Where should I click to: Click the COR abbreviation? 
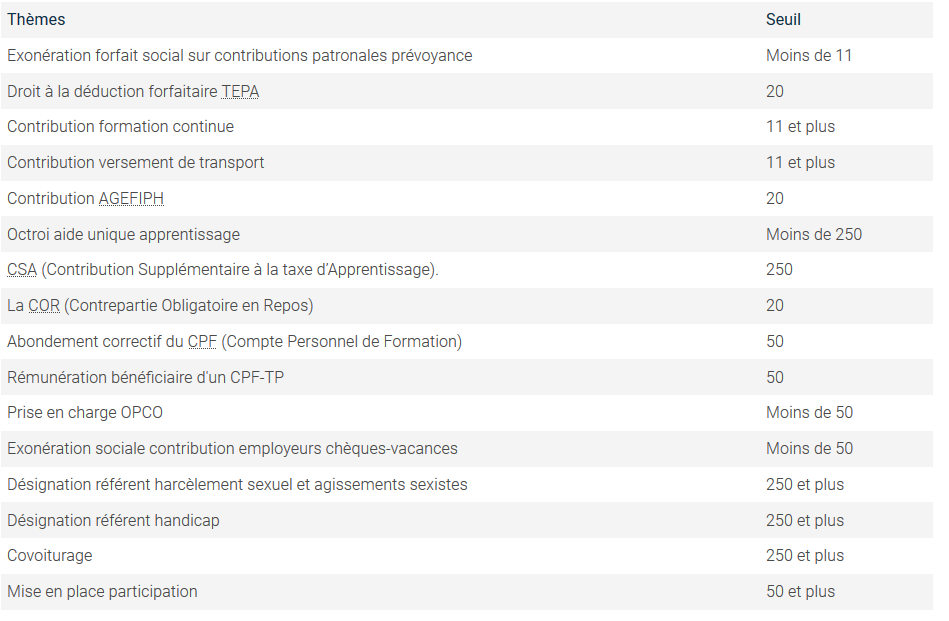pyautogui.click(x=44, y=306)
